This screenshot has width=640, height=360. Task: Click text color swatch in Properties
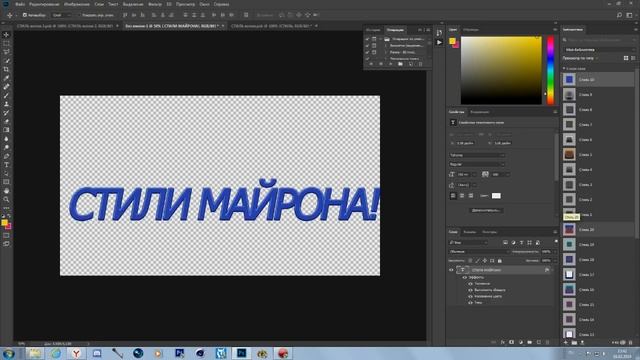click(496, 196)
